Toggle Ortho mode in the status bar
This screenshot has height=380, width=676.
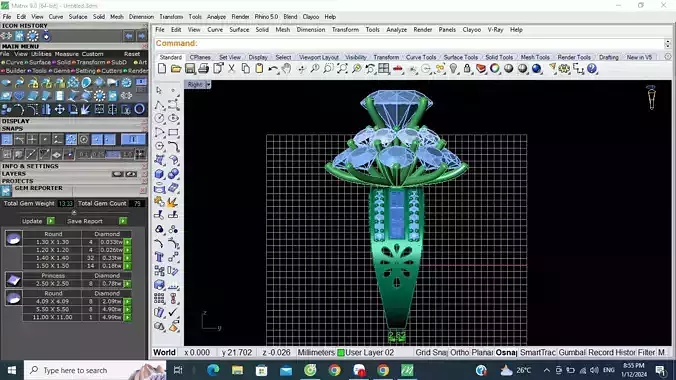click(x=459, y=352)
